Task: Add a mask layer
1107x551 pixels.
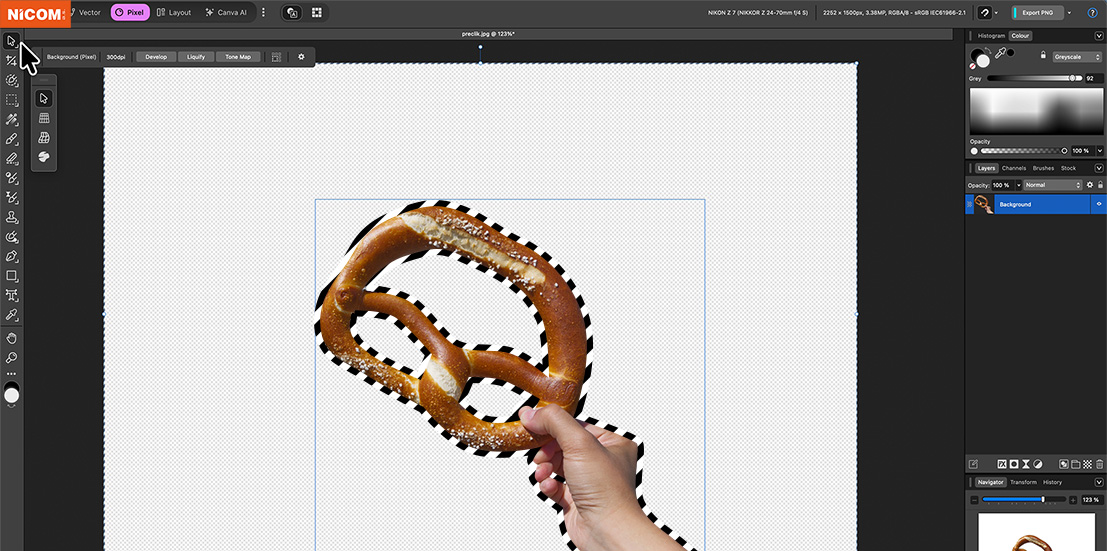Action: 1013,464
